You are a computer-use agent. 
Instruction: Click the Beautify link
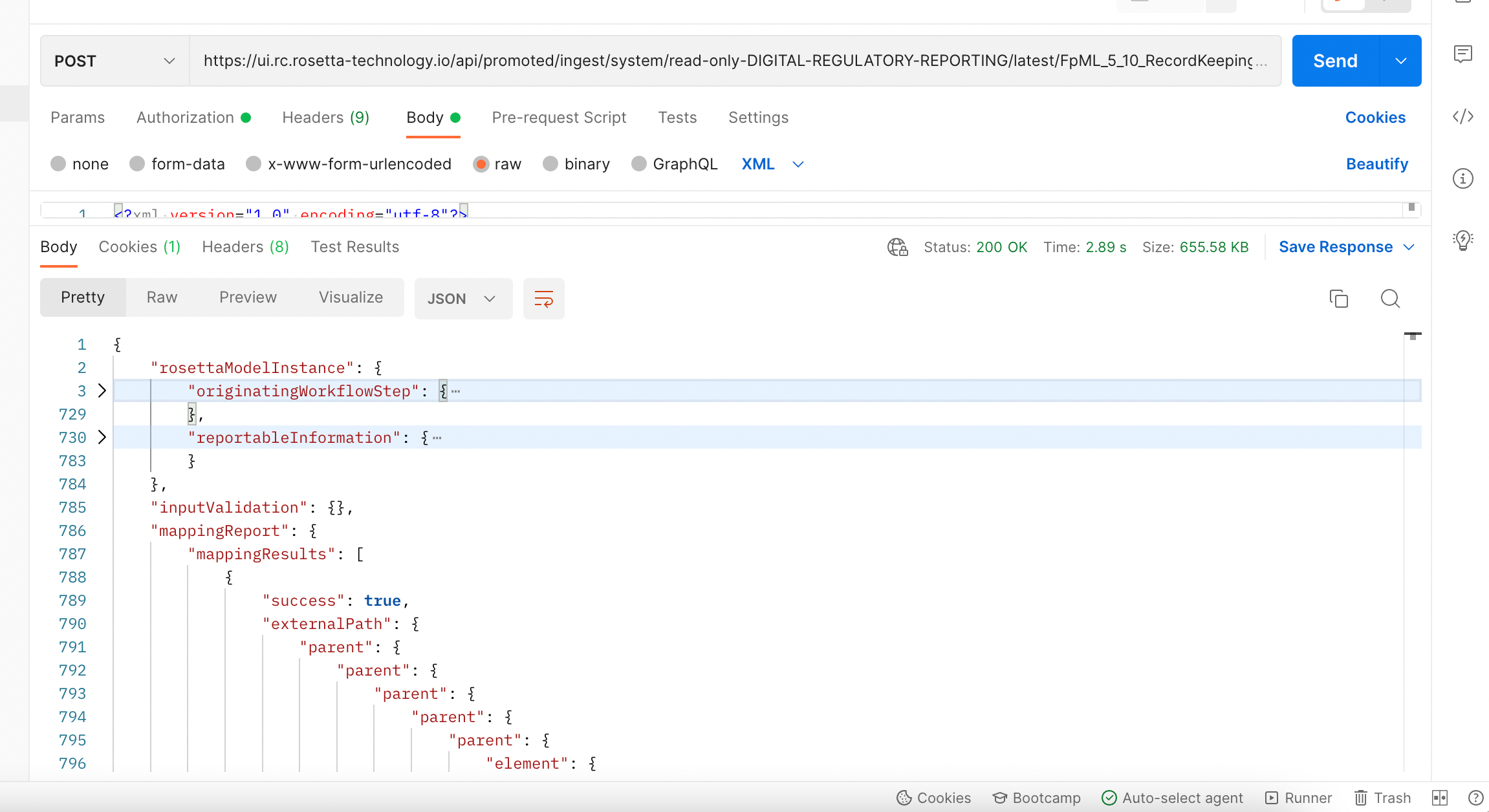pyautogui.click(x=1376, y=164)
